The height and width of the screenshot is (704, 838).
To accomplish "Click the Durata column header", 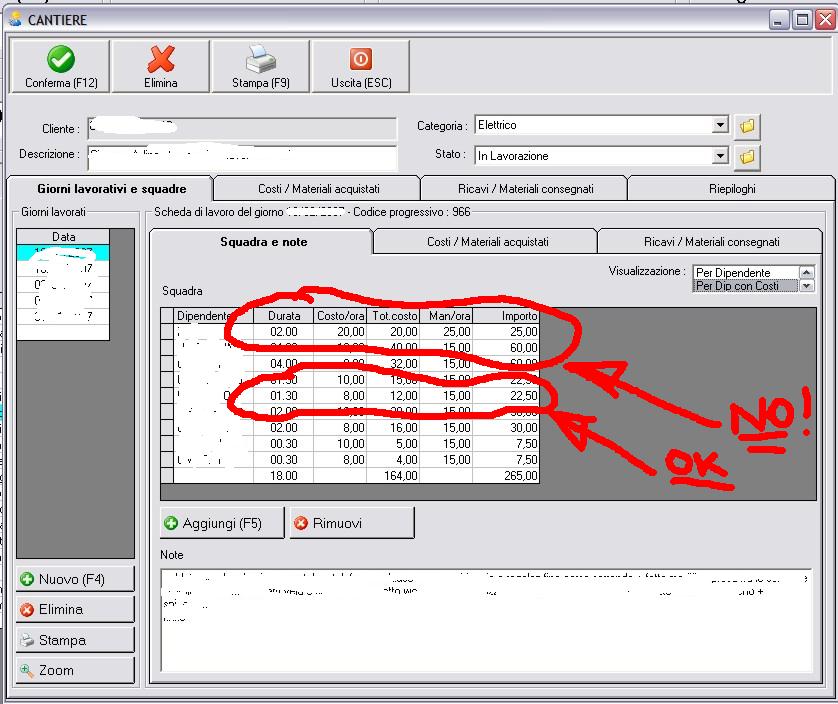I will point(283,315).
